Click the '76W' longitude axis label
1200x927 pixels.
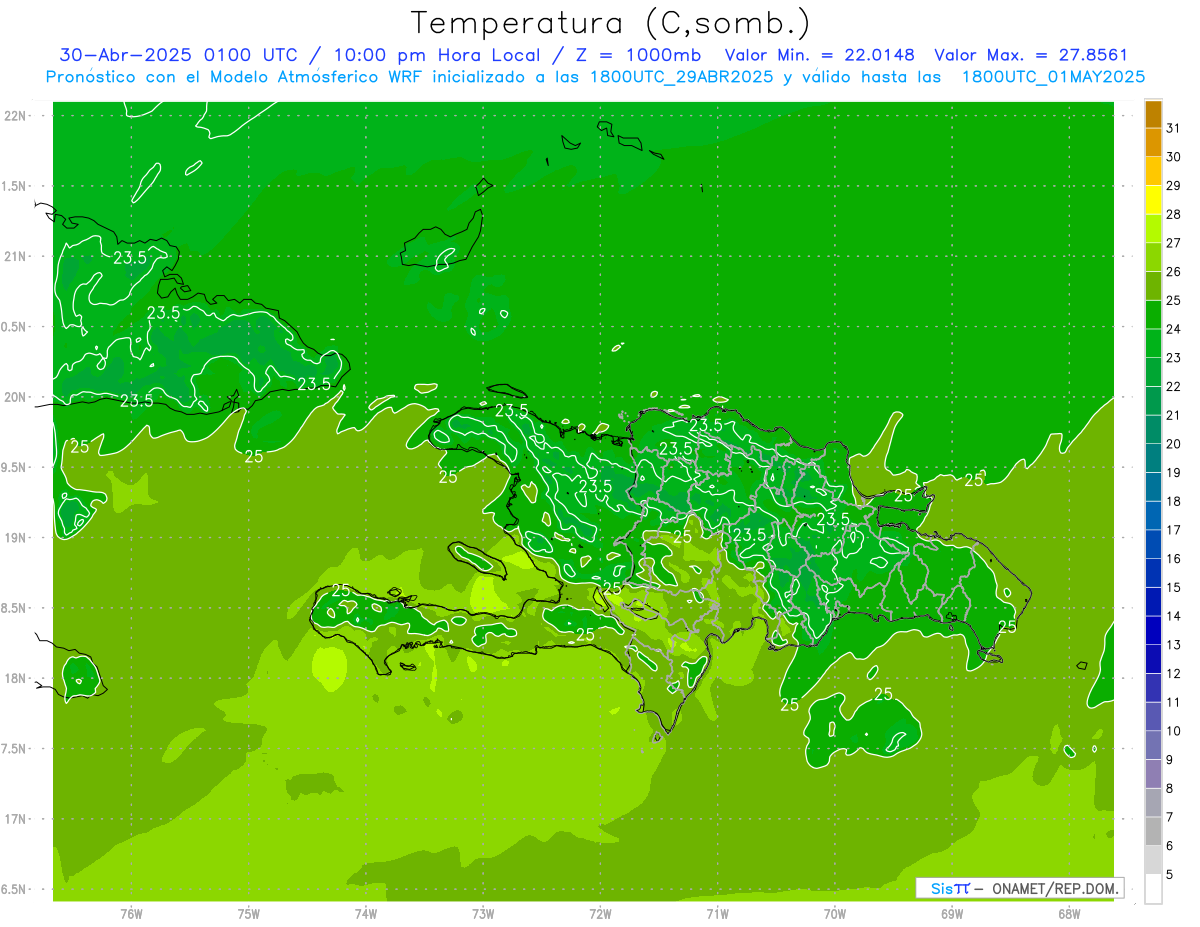pyautogui.click(x=131, y=914)
